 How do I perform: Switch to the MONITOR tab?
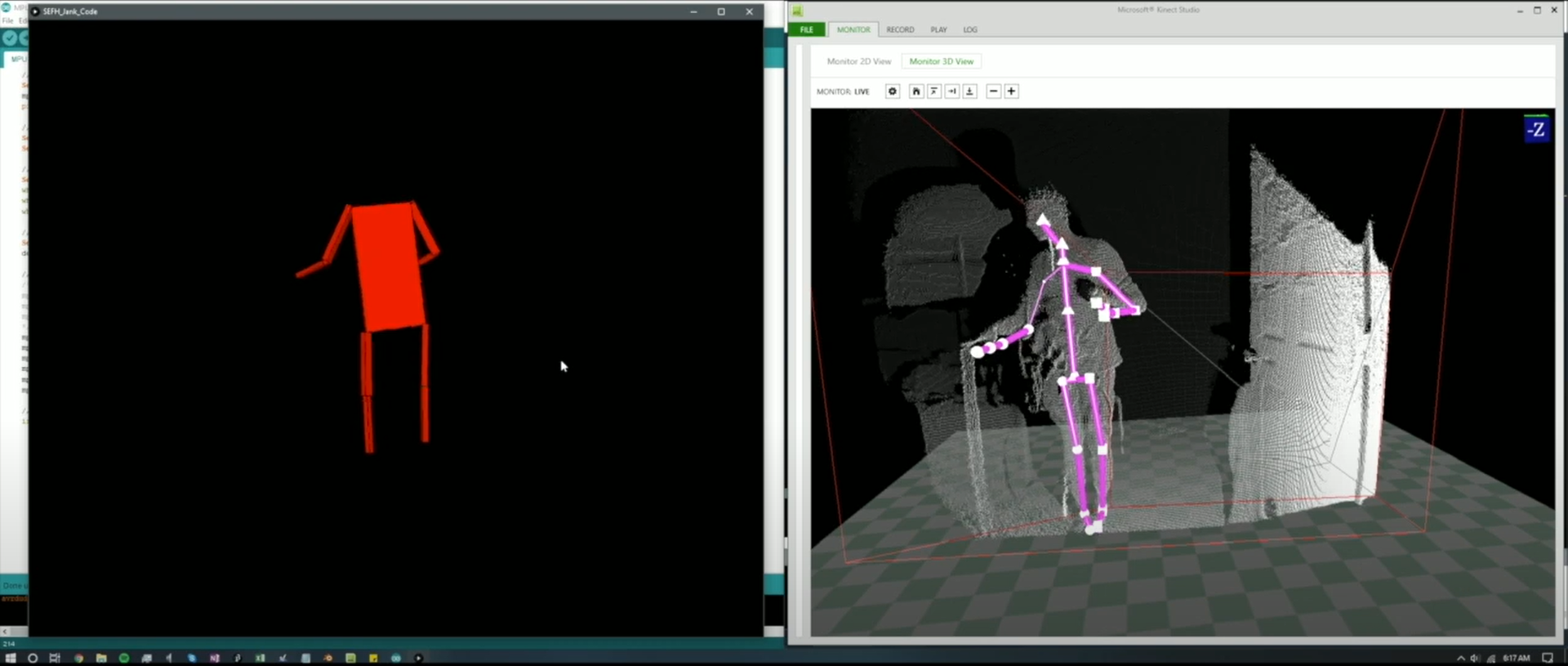click(853, 29)
